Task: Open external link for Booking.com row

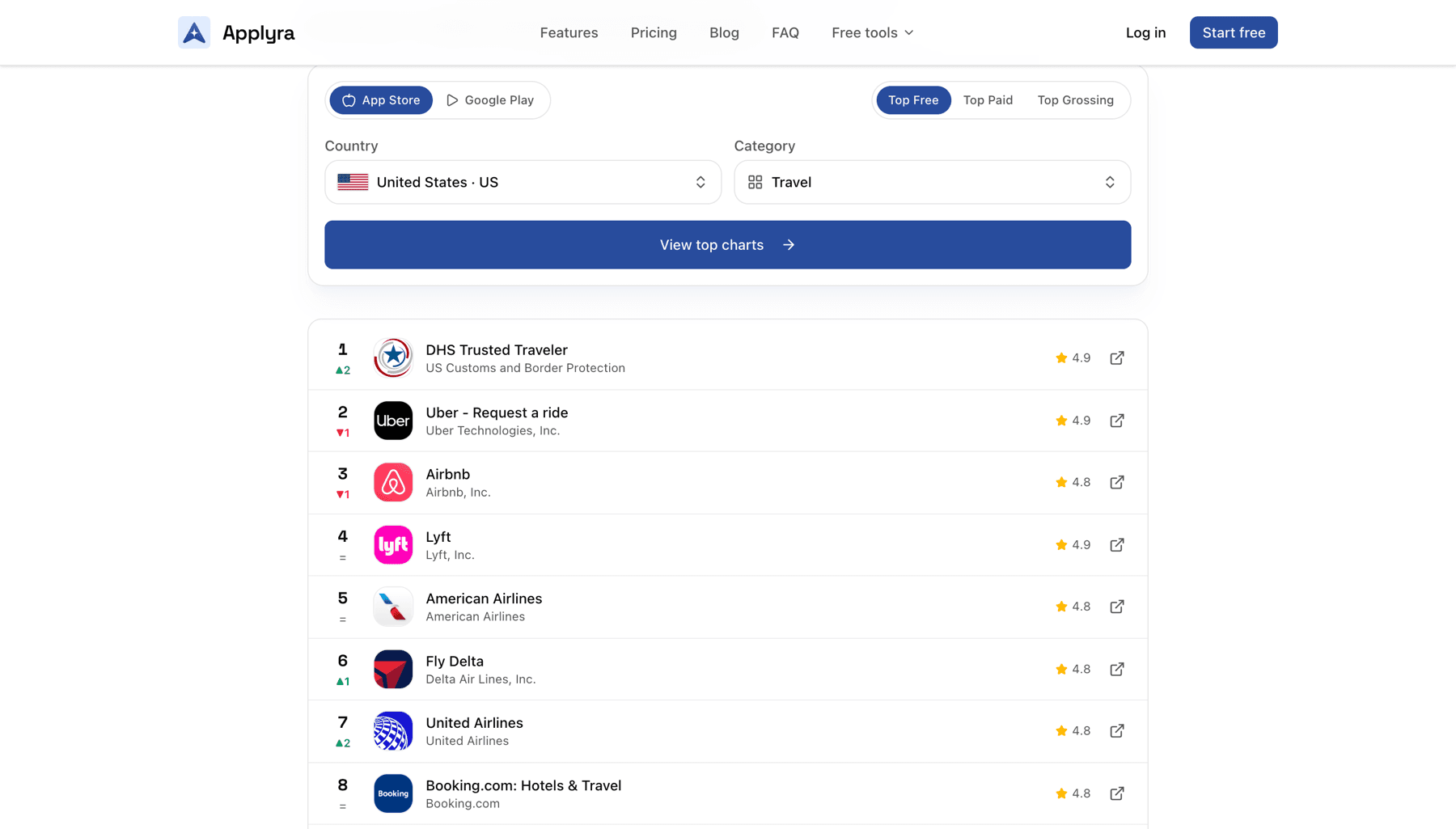Action: click(x=1117, y=793)
